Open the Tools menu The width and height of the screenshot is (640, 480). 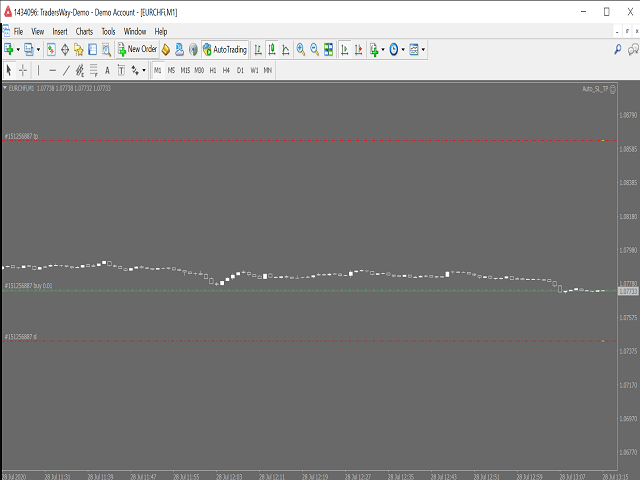click(108, 31)
